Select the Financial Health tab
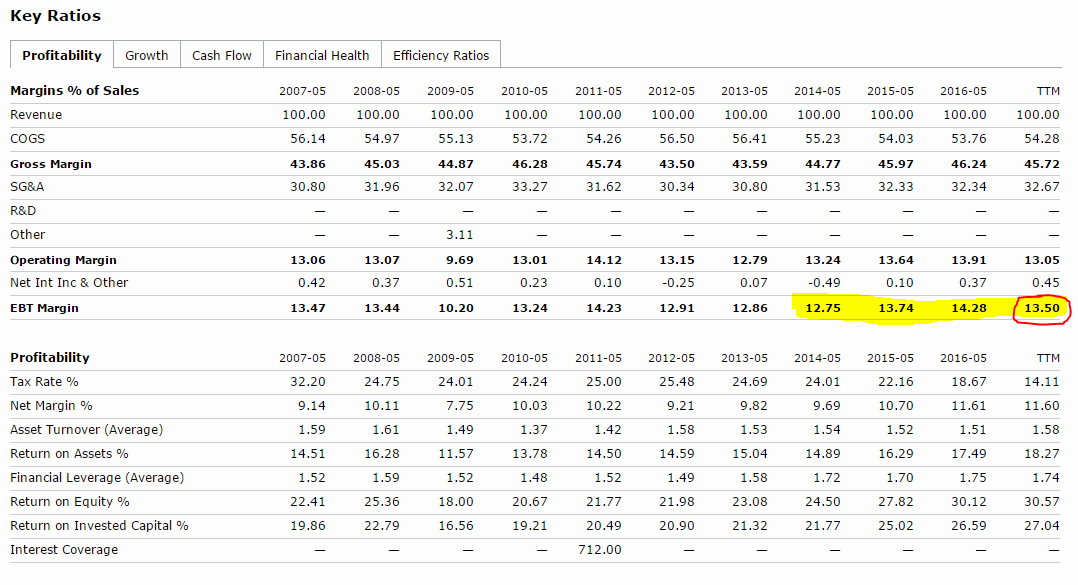This screenshot has width=1078, height=585. (322, 55)
